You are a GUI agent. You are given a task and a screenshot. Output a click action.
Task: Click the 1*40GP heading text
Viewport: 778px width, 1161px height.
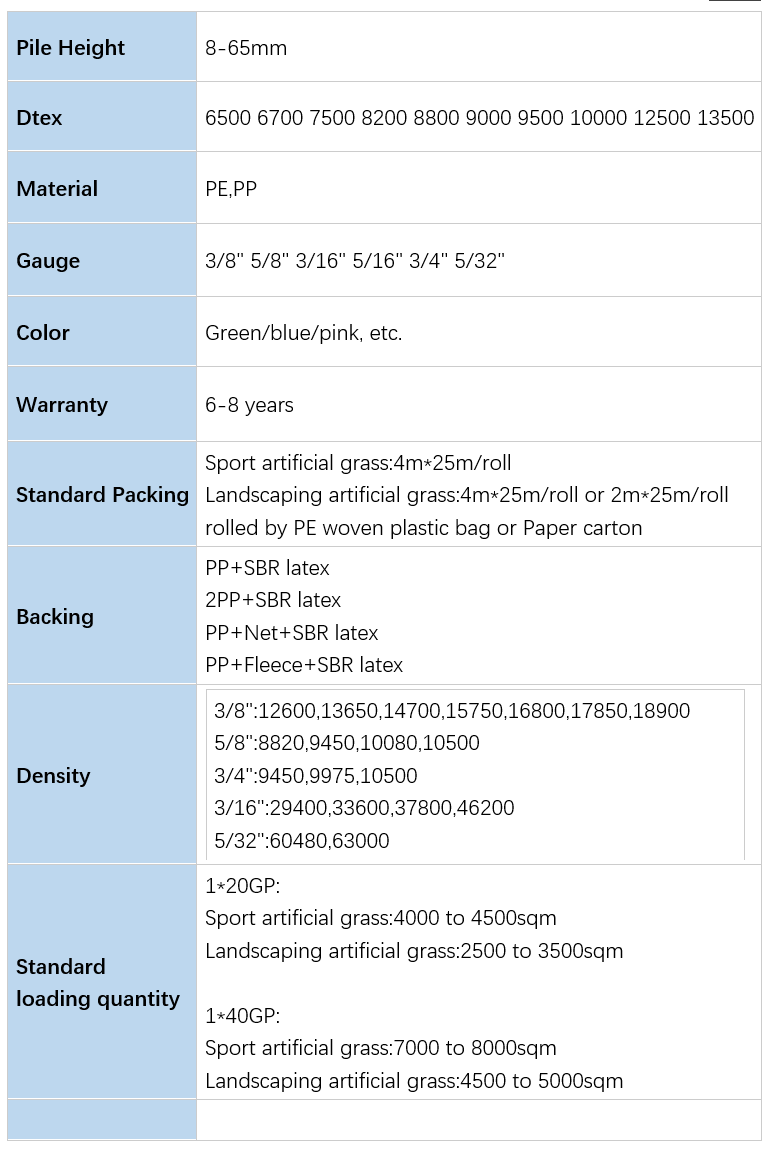point(243,1015)
